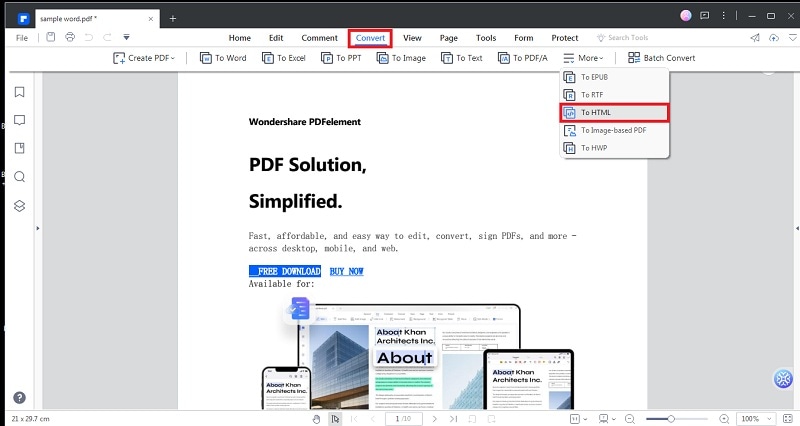
Task: Click the zoom slider handle
Action: [x=671, y=419]
